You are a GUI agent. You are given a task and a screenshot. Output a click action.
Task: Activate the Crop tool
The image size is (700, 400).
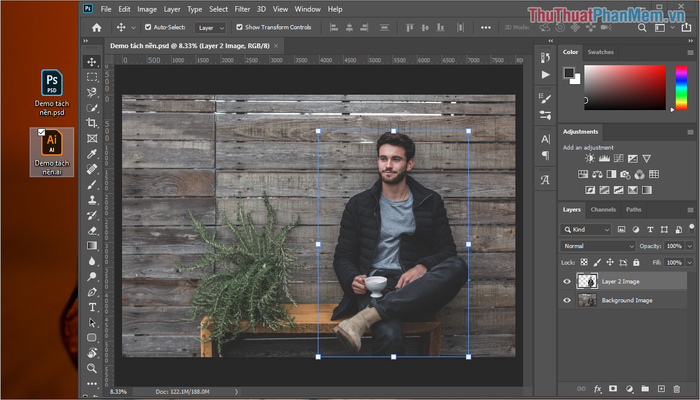pyautogui.click(x=92, y=123)
